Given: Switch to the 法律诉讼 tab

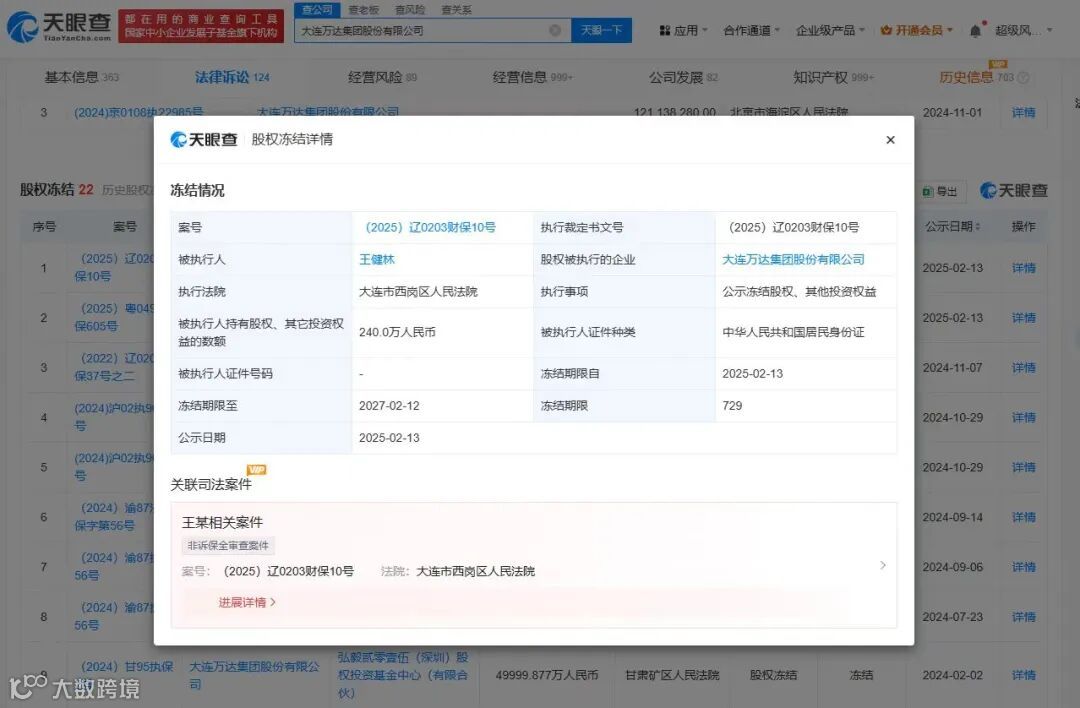Looking at the screenshot, I should pos(232,77).
